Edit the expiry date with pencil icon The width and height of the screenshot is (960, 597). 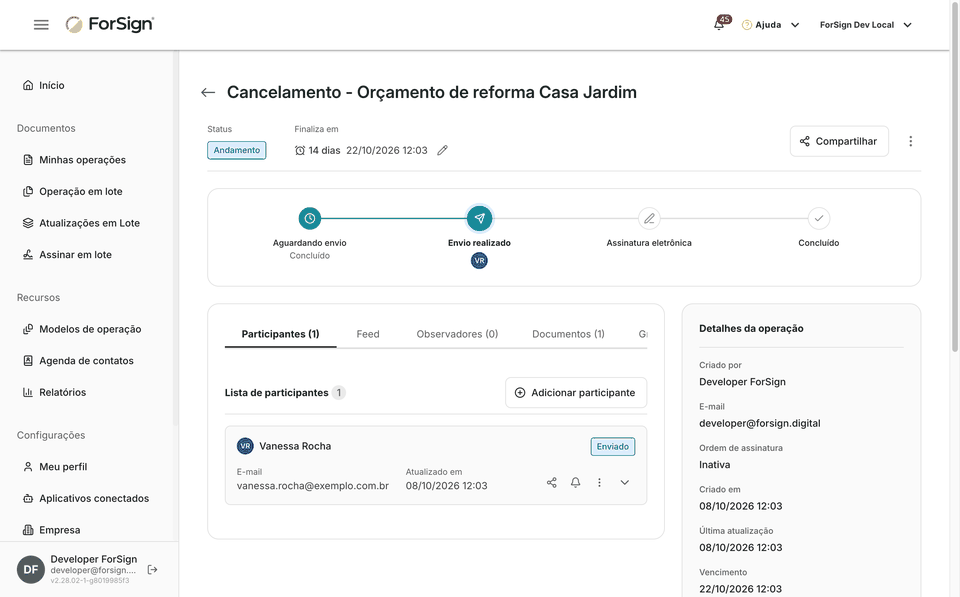442,150
